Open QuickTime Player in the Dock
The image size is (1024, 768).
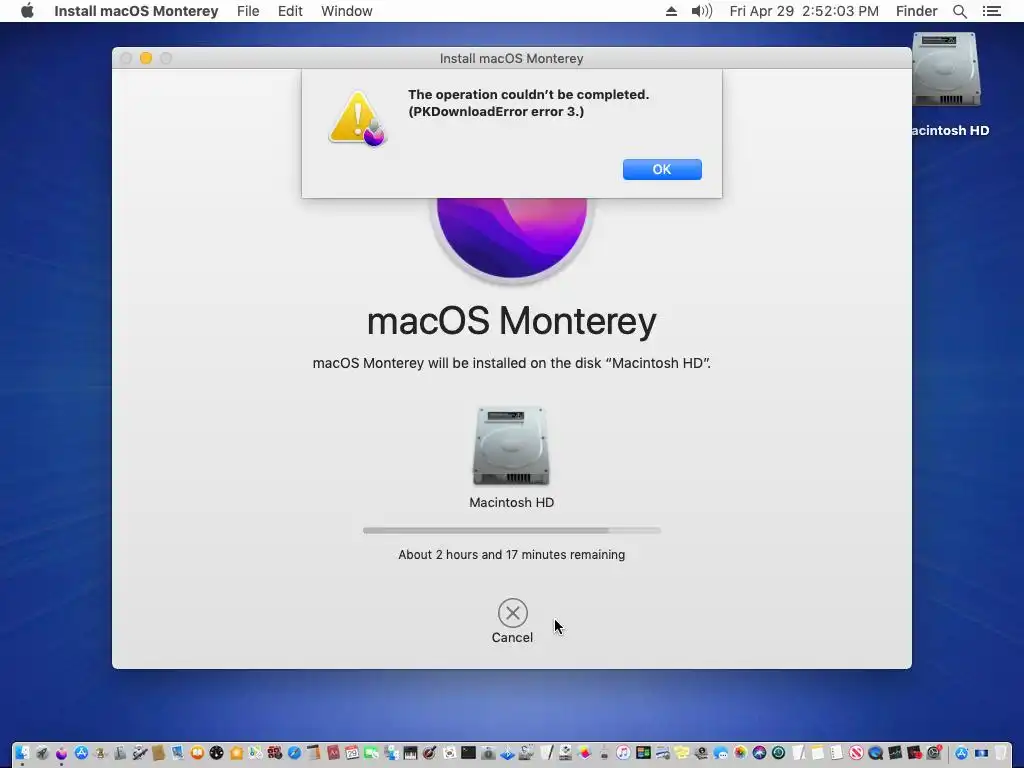[876, 753]
